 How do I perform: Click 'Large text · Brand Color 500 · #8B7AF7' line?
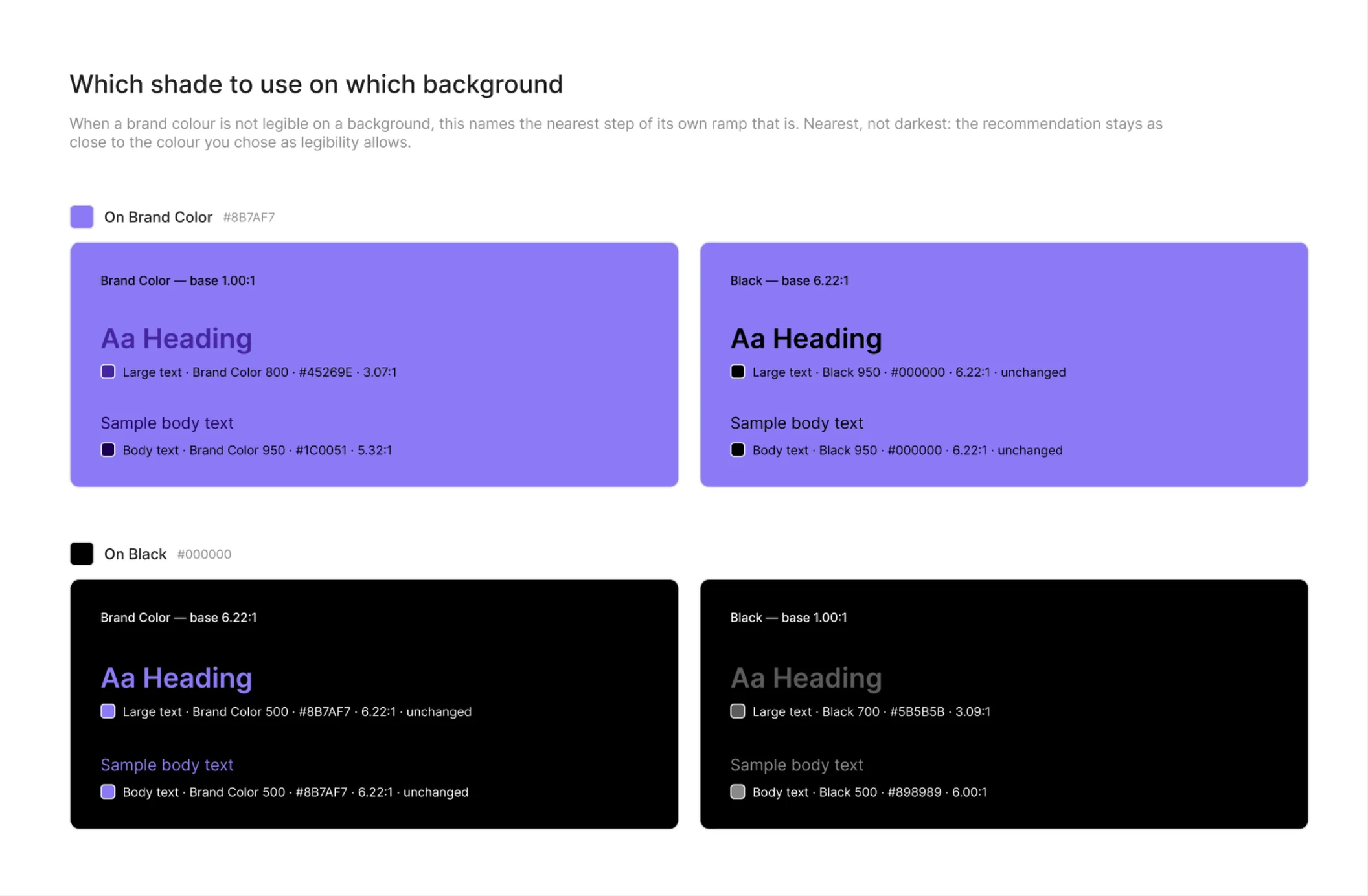[297, 712]
